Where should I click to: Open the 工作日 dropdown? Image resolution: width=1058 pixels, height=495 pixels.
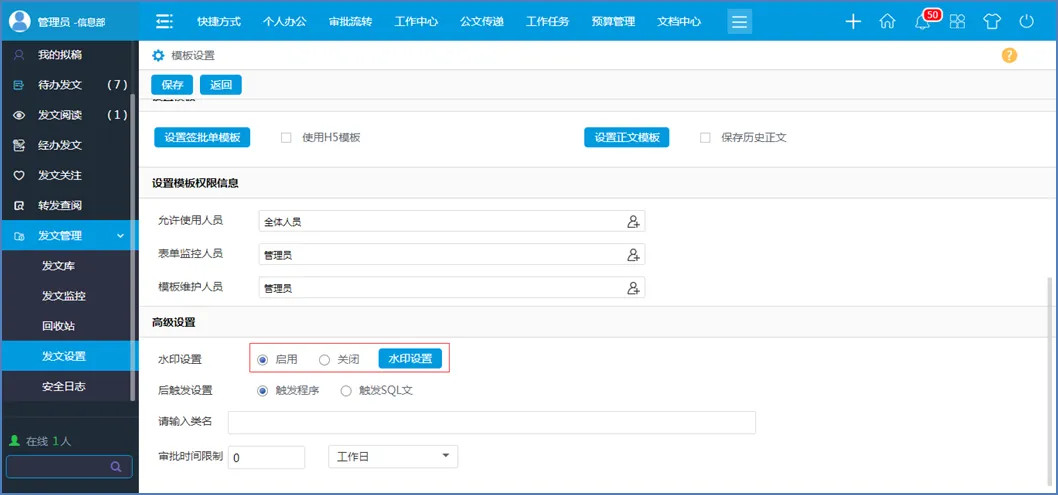tap(392, 457)
